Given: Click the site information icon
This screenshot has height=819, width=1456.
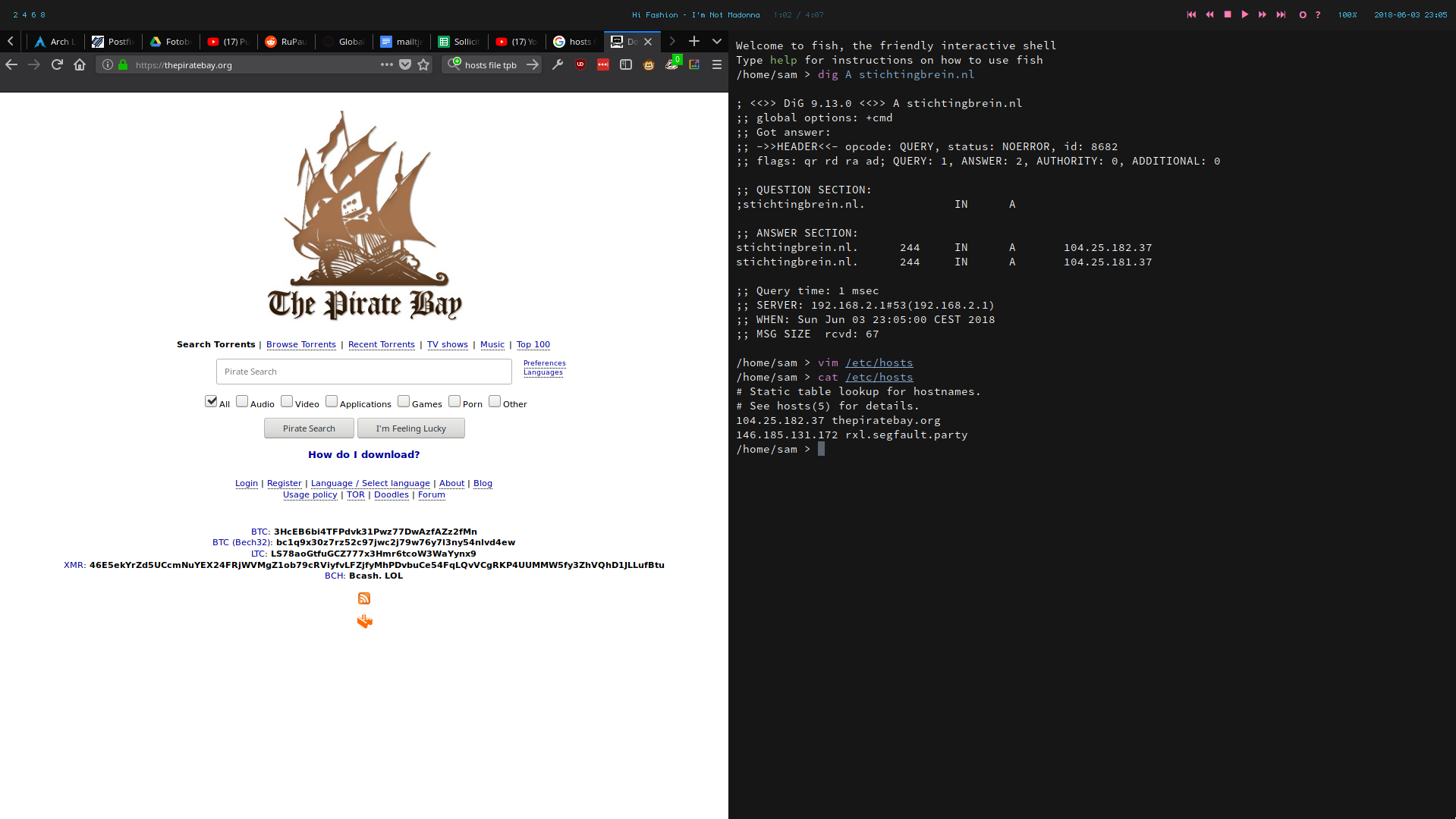Looking at the screenshot, I should point(108,65).
